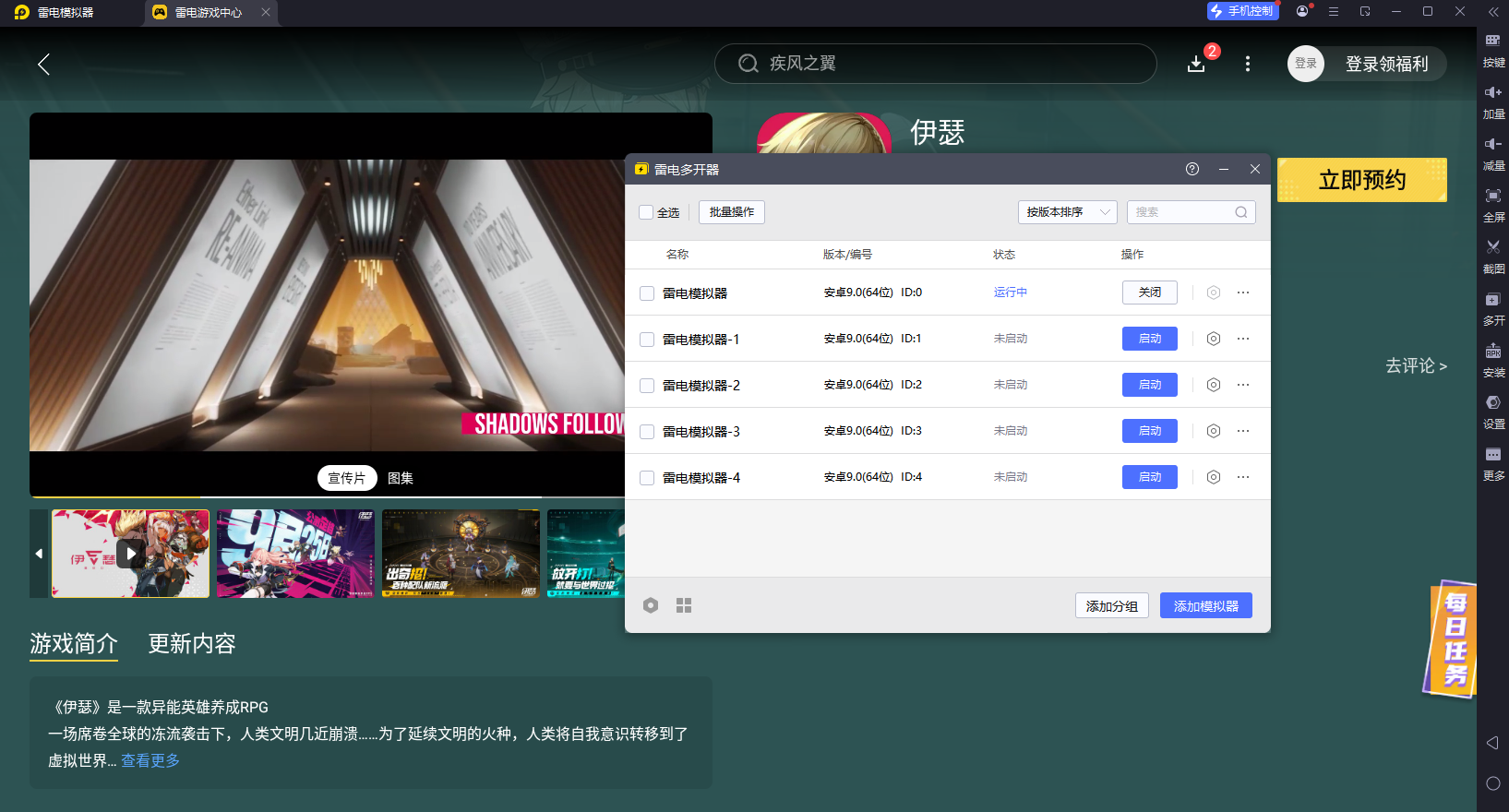Select 游戏简介 tab
The width and height of the screenshot is (1509, 812).
(74, 643)
